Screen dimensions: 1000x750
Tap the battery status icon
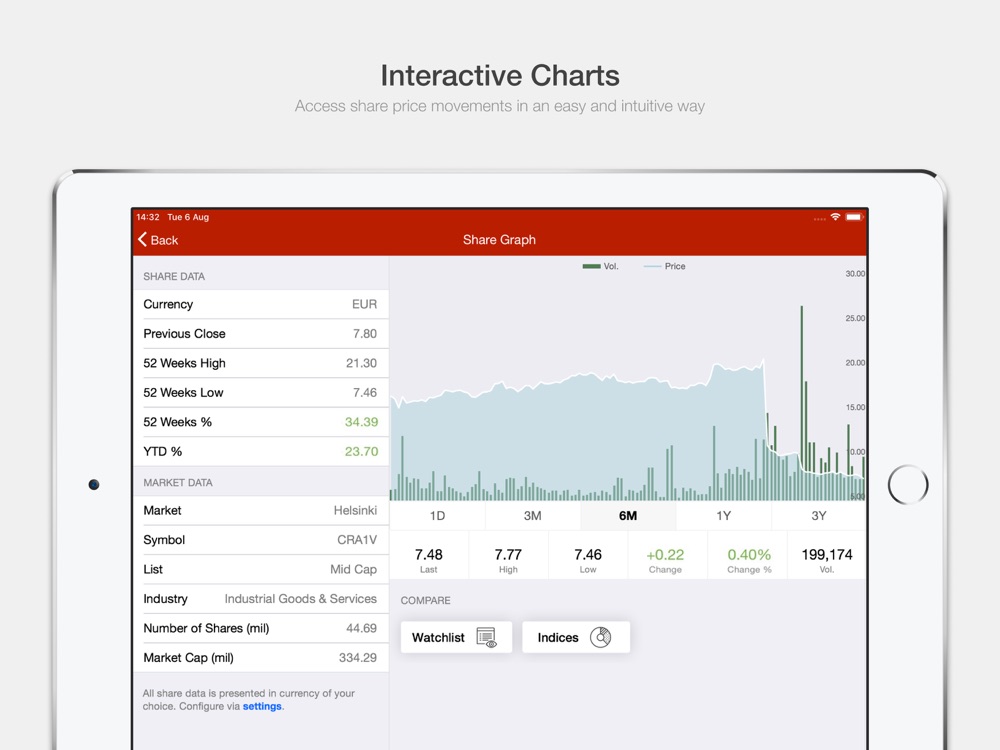(x=854, y=217)
